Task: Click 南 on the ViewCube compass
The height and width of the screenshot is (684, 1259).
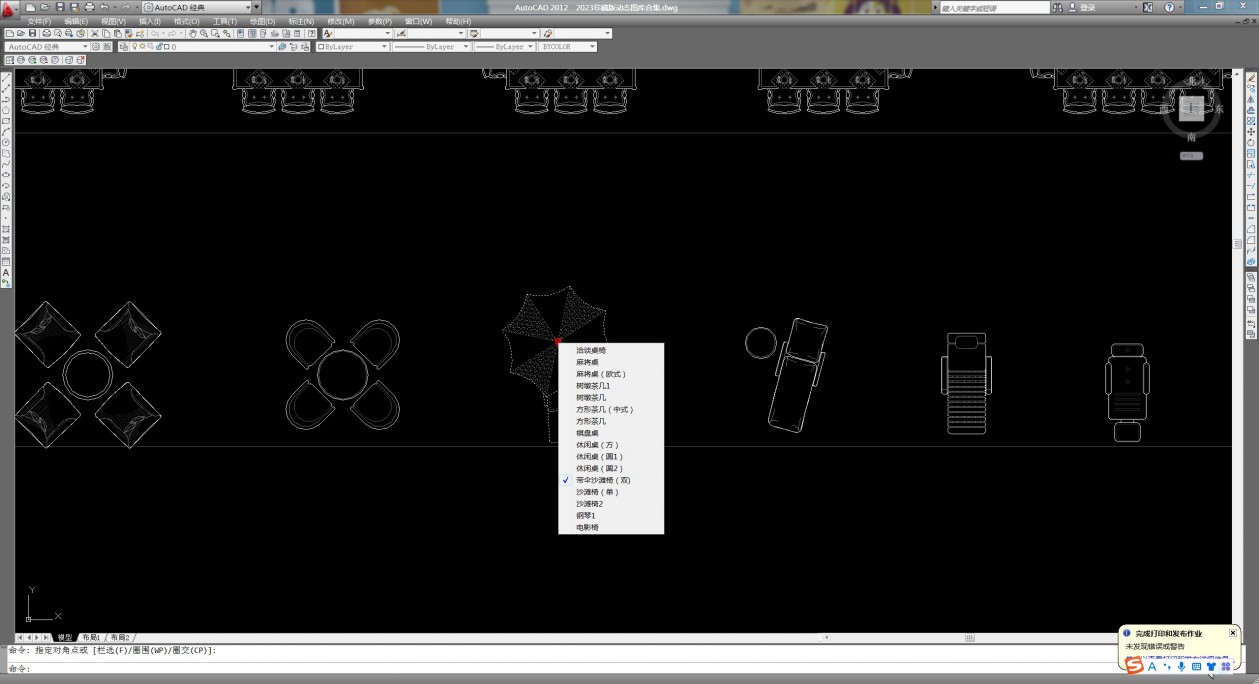Action: click(1191, 138)
